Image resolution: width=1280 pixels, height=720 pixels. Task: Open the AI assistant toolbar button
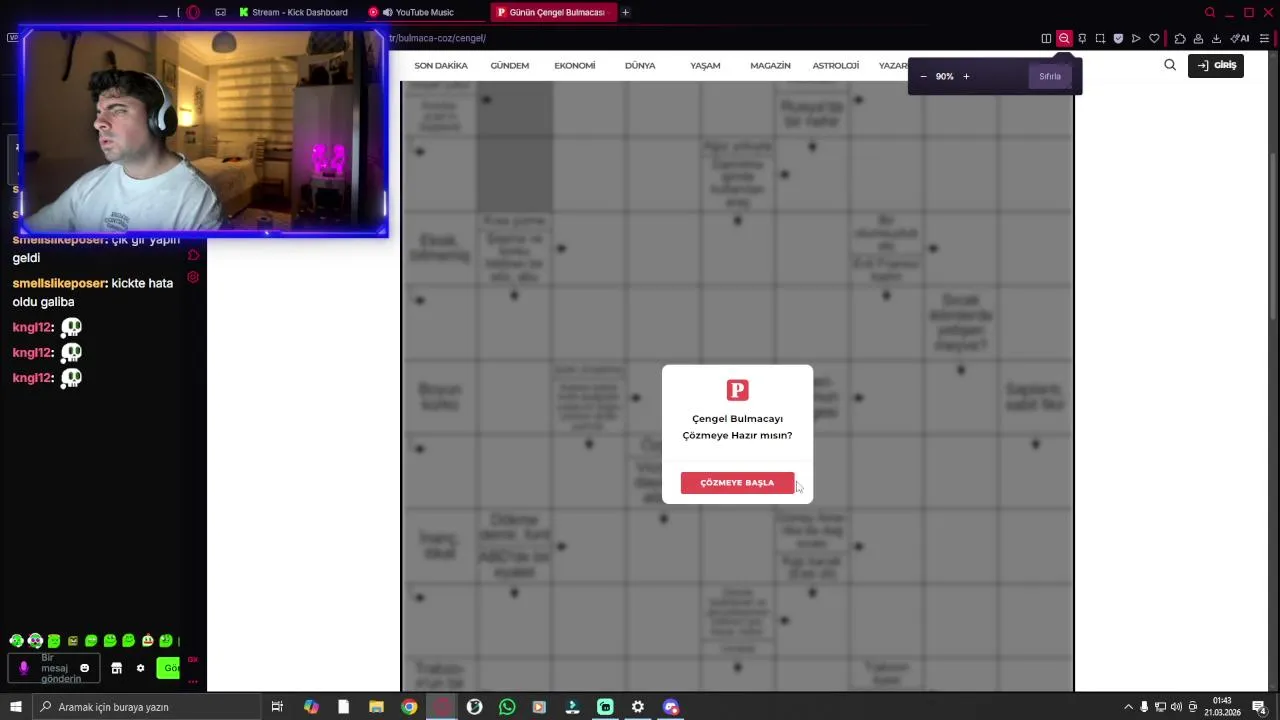[x=1240, y=38]
